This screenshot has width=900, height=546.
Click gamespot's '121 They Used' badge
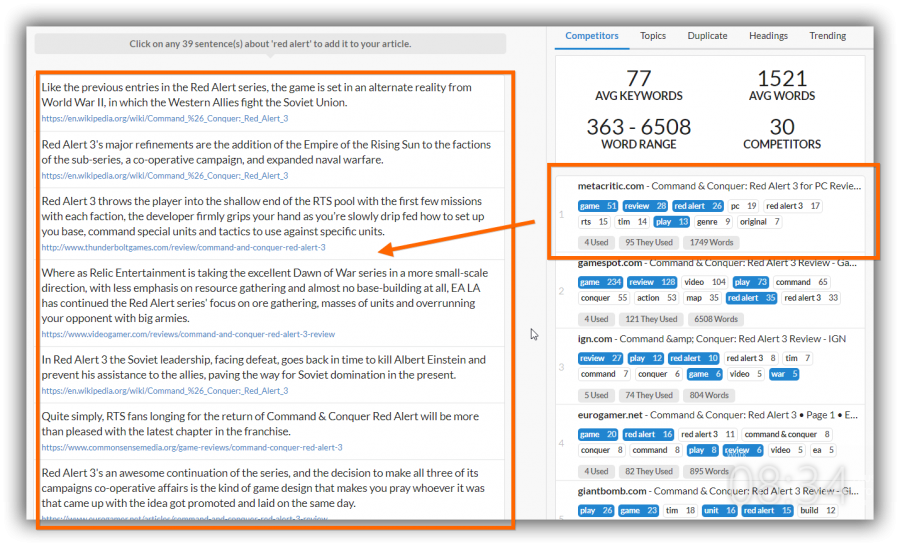[x=651, y=319]
